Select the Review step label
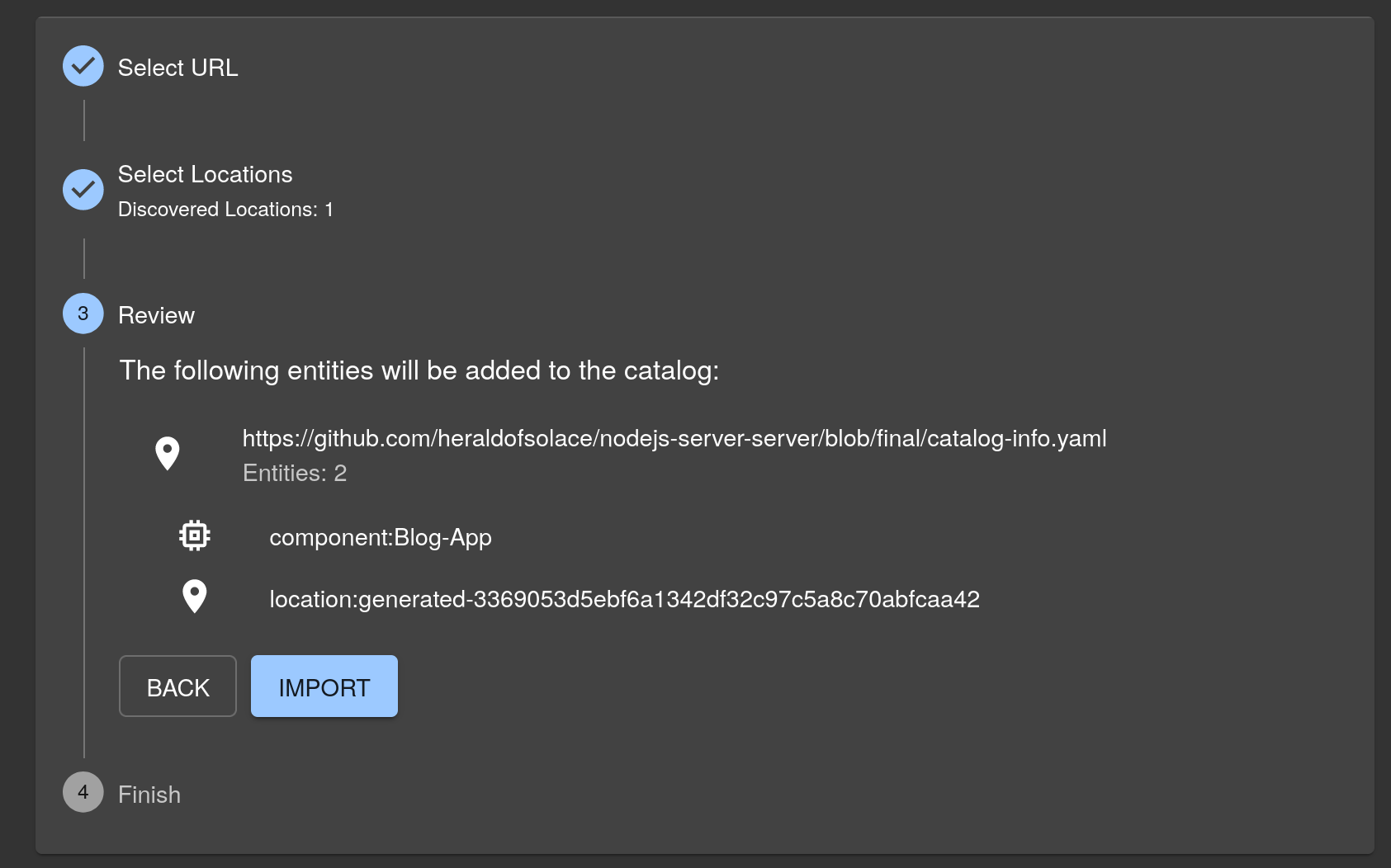 click(x=156, y=315)
